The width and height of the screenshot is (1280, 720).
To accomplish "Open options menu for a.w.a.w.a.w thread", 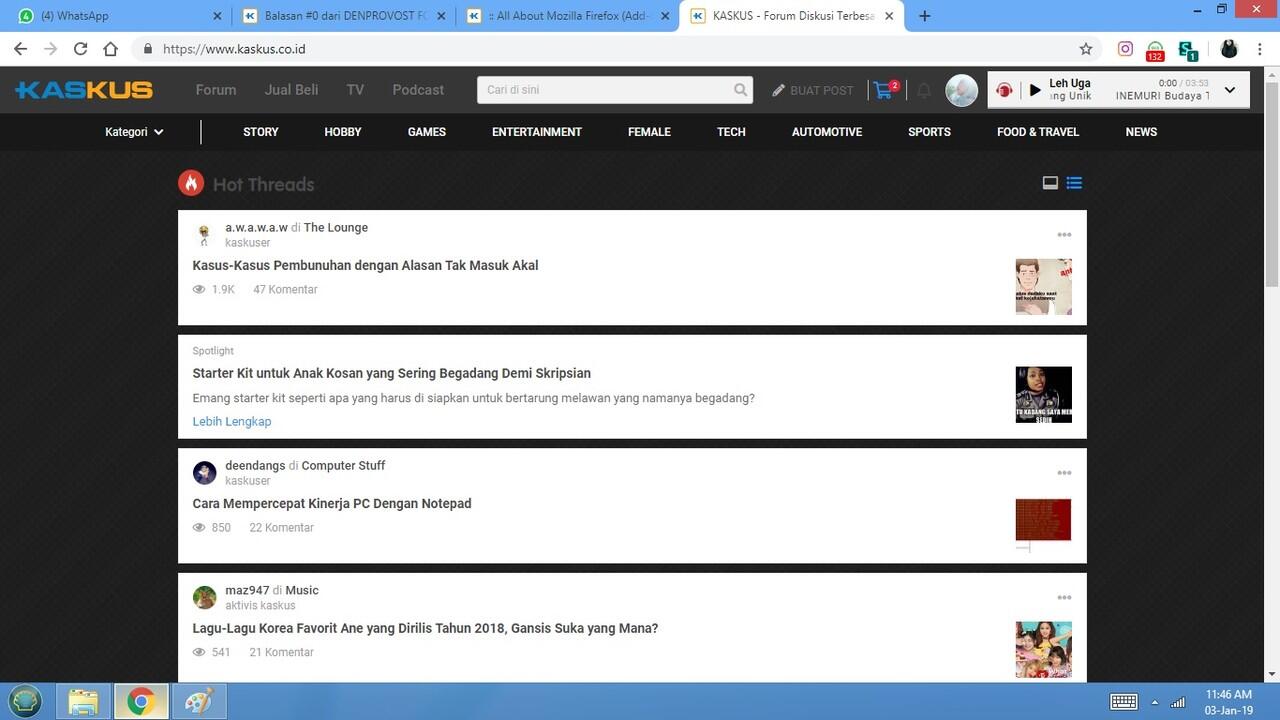I will tap(1064, 235).
